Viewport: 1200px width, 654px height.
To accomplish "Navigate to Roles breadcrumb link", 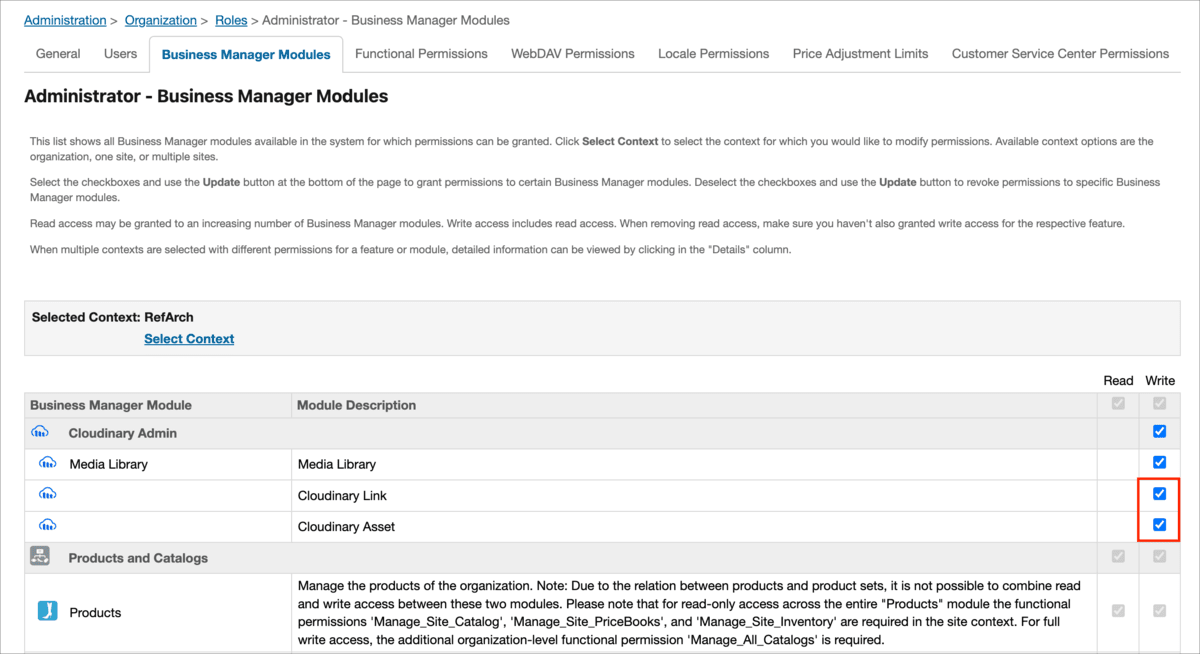I will click(x=231, y=20).
